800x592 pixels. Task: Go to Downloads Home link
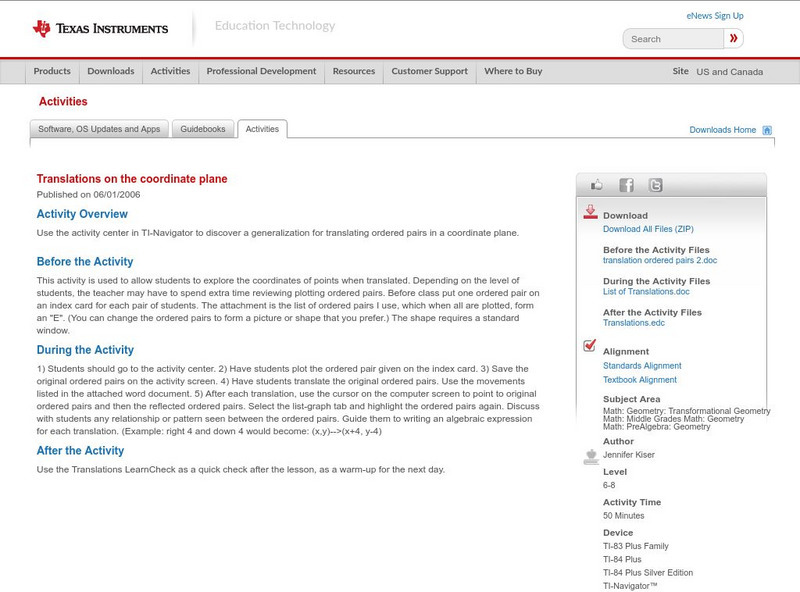coord(722,130)
